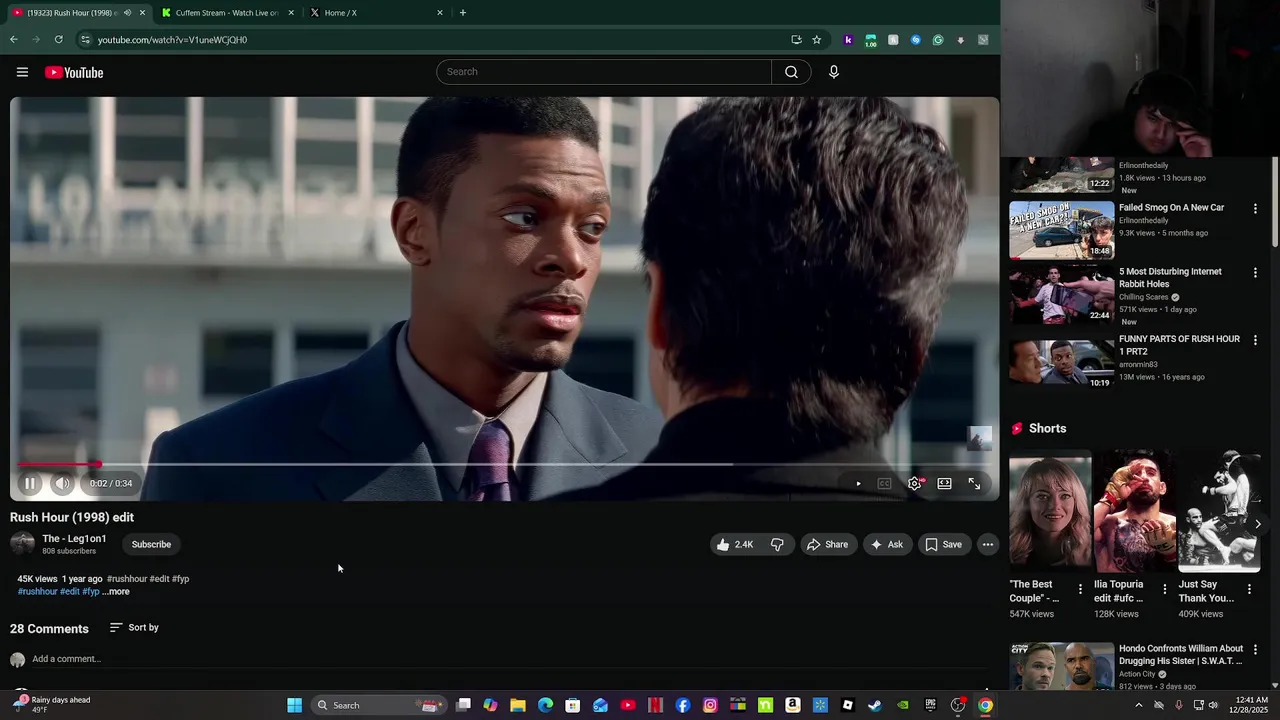Open File Explorer from taskbar
Image resolution: width=1280 pixels, height=720 pixels.
pos(518,706)
